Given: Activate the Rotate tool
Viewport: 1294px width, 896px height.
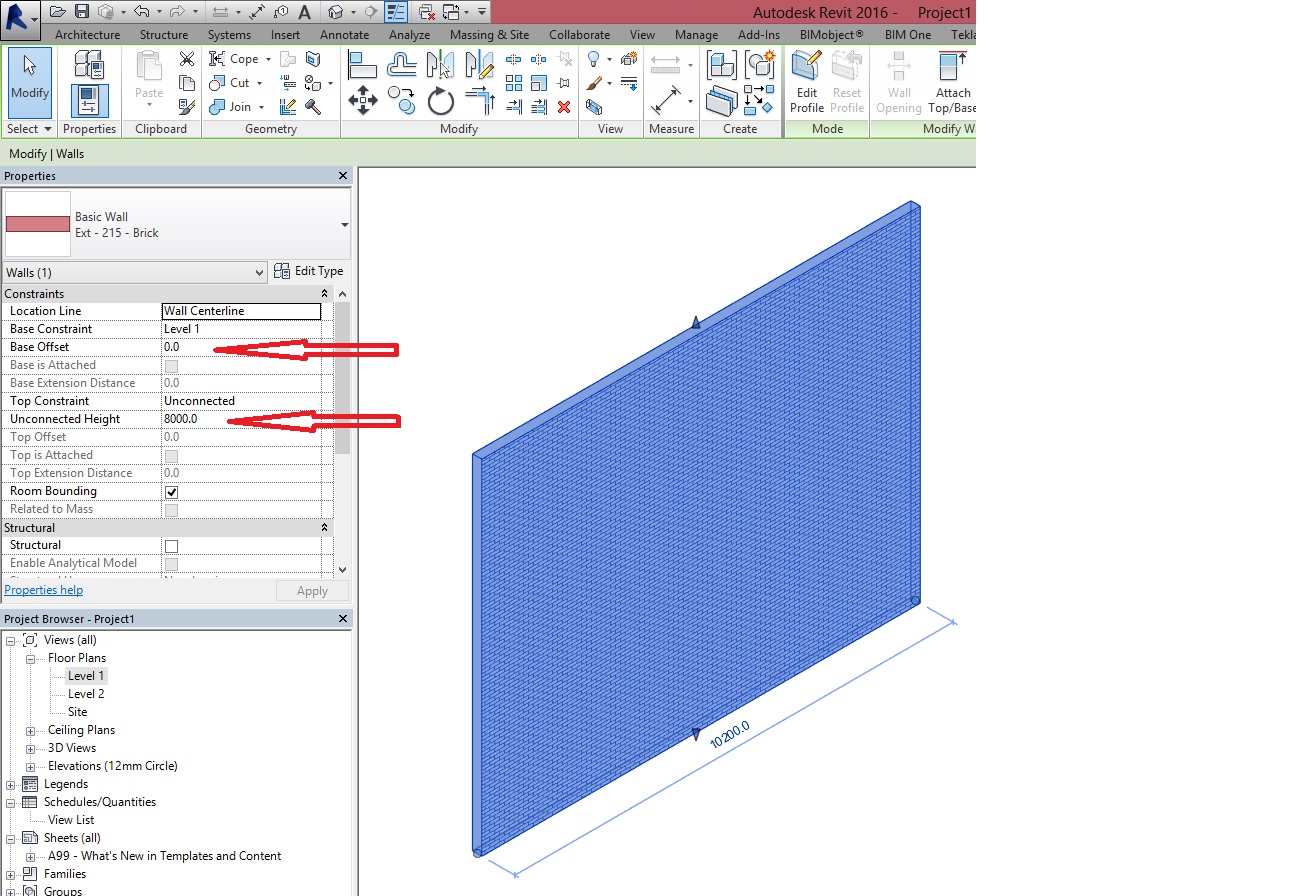Looking at the screenshot, I should [441, 102].
